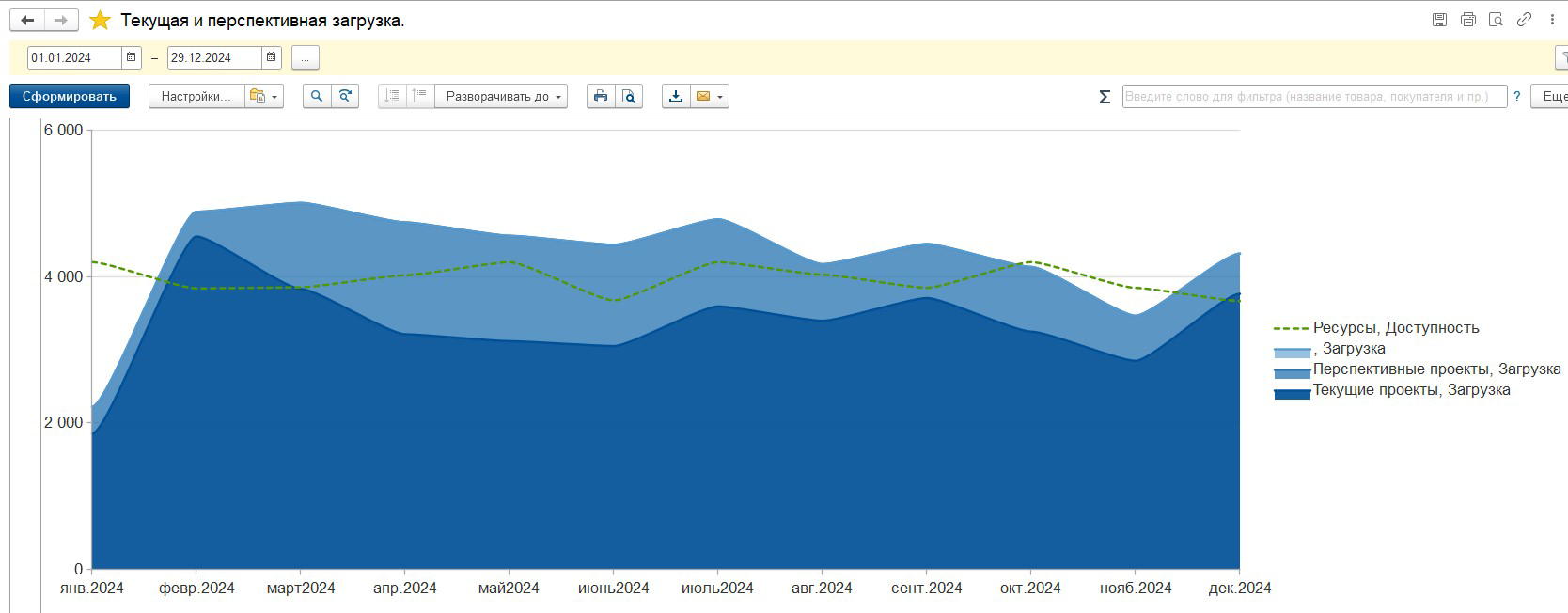Viewport: 1568px width, 613px height.
Task: Open calendar picker for end date 29.12.2024
Action: (x=271, y=57)
